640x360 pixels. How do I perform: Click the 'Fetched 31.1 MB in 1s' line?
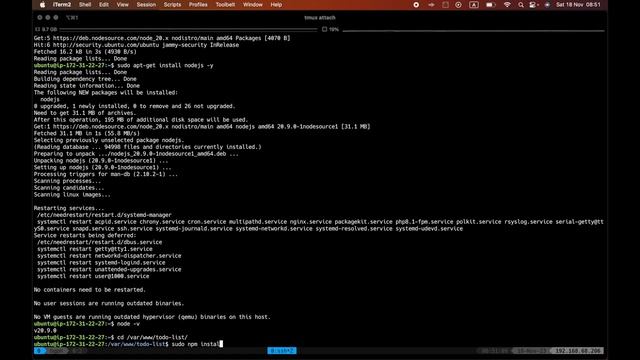pos(87,133)
